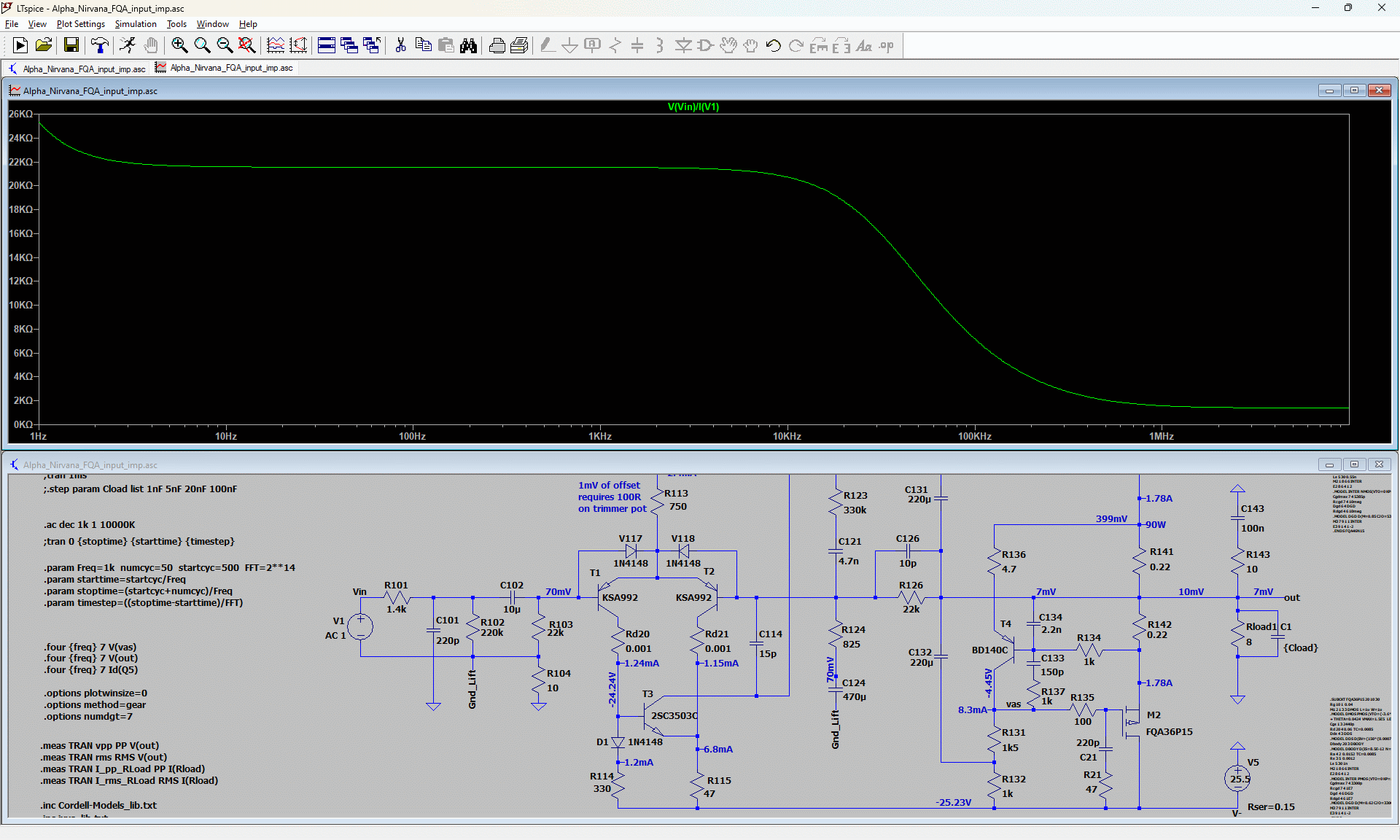The width and height of the screenshot is (1400, 840).
Task: Select the Place Inductor tool
Action: (x=659, y=45)
